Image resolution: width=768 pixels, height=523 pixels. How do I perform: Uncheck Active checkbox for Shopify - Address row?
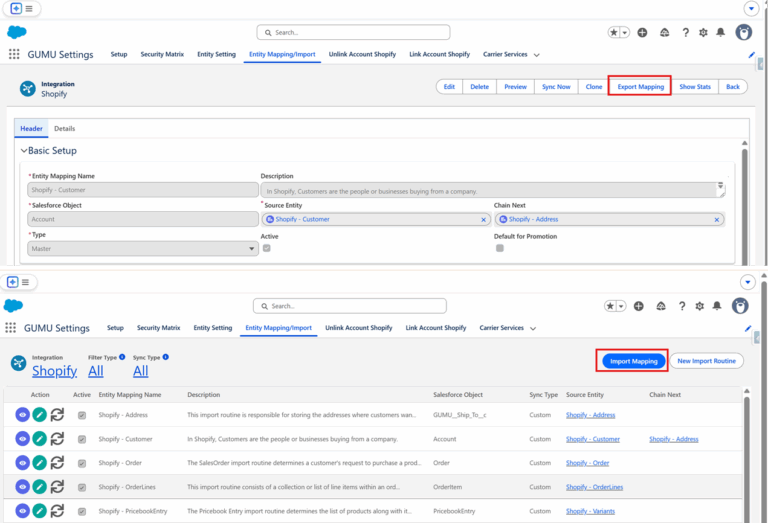82,414
